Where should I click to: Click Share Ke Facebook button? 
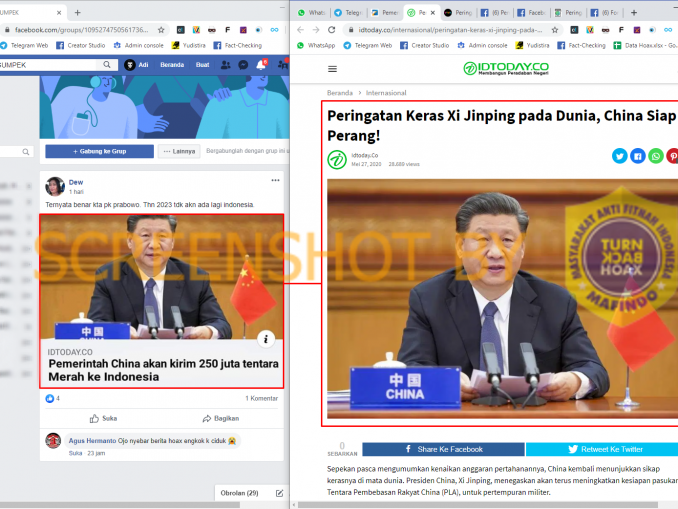tap(443, 449)
